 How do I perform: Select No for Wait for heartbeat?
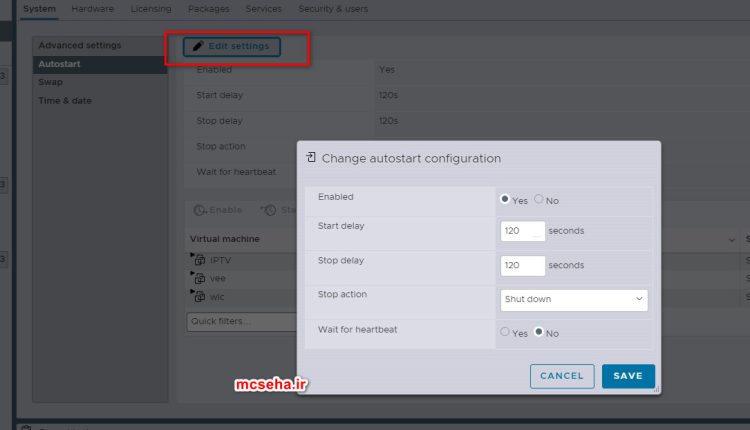click(539, 332)
